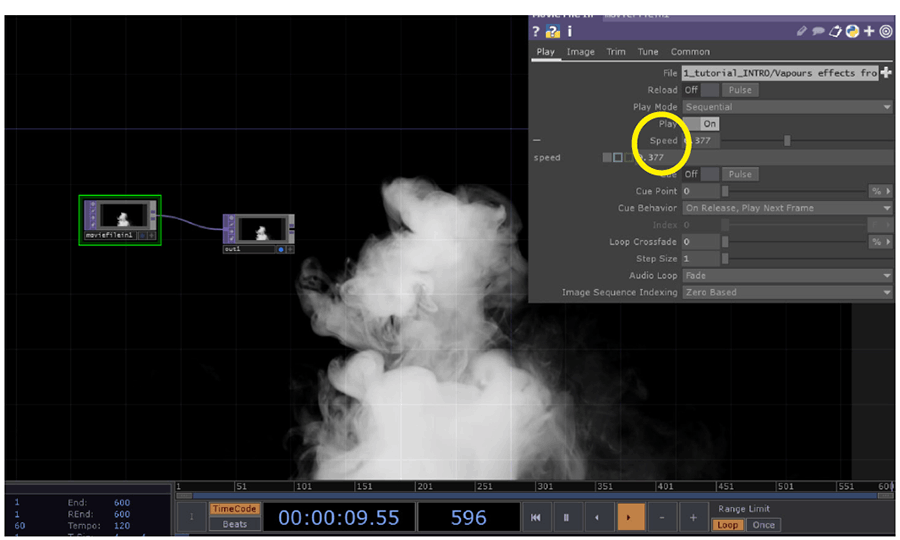Select Loop range limit mode
This screenshot has width=900, height=540.
pyautogui.click(x=728, y=525)
